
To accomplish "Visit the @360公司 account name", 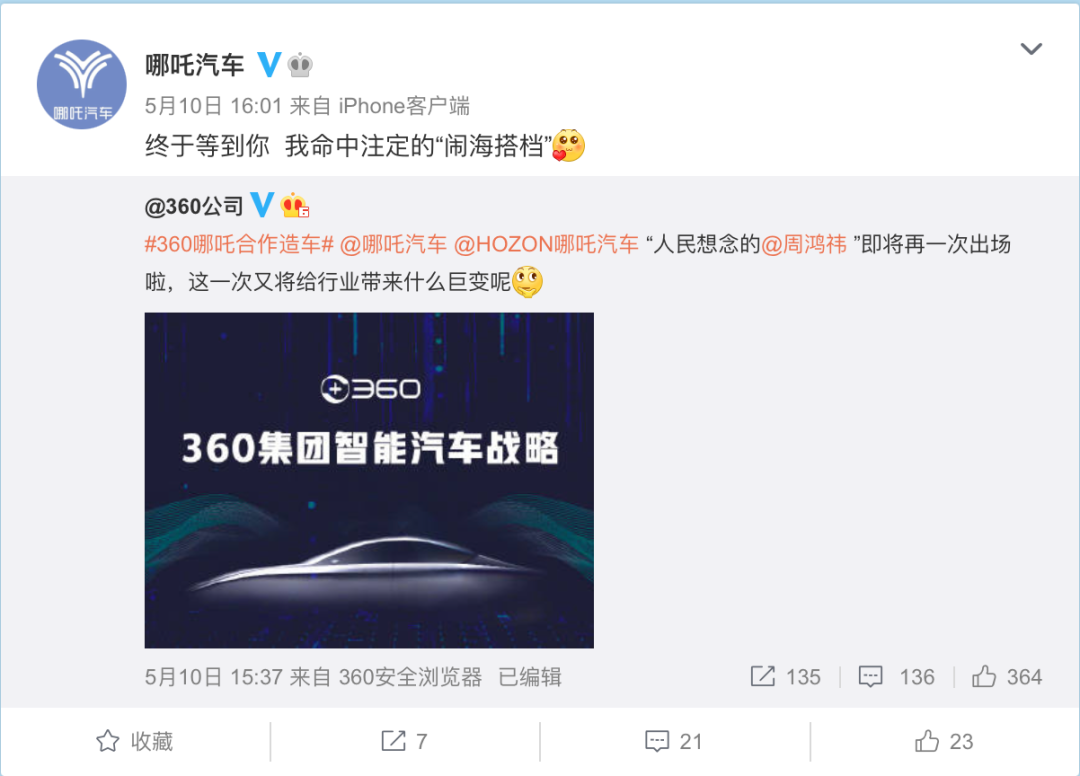I will (194, 206).
